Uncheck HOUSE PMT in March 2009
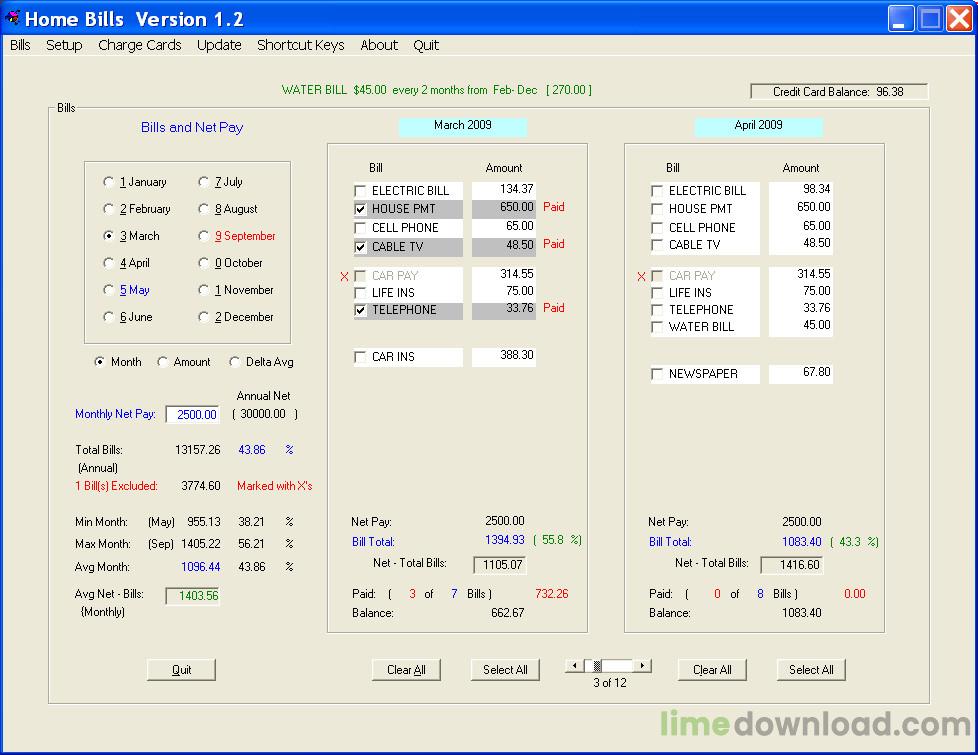The height and width of the screenshot is (755, 978). pos(360,209)
